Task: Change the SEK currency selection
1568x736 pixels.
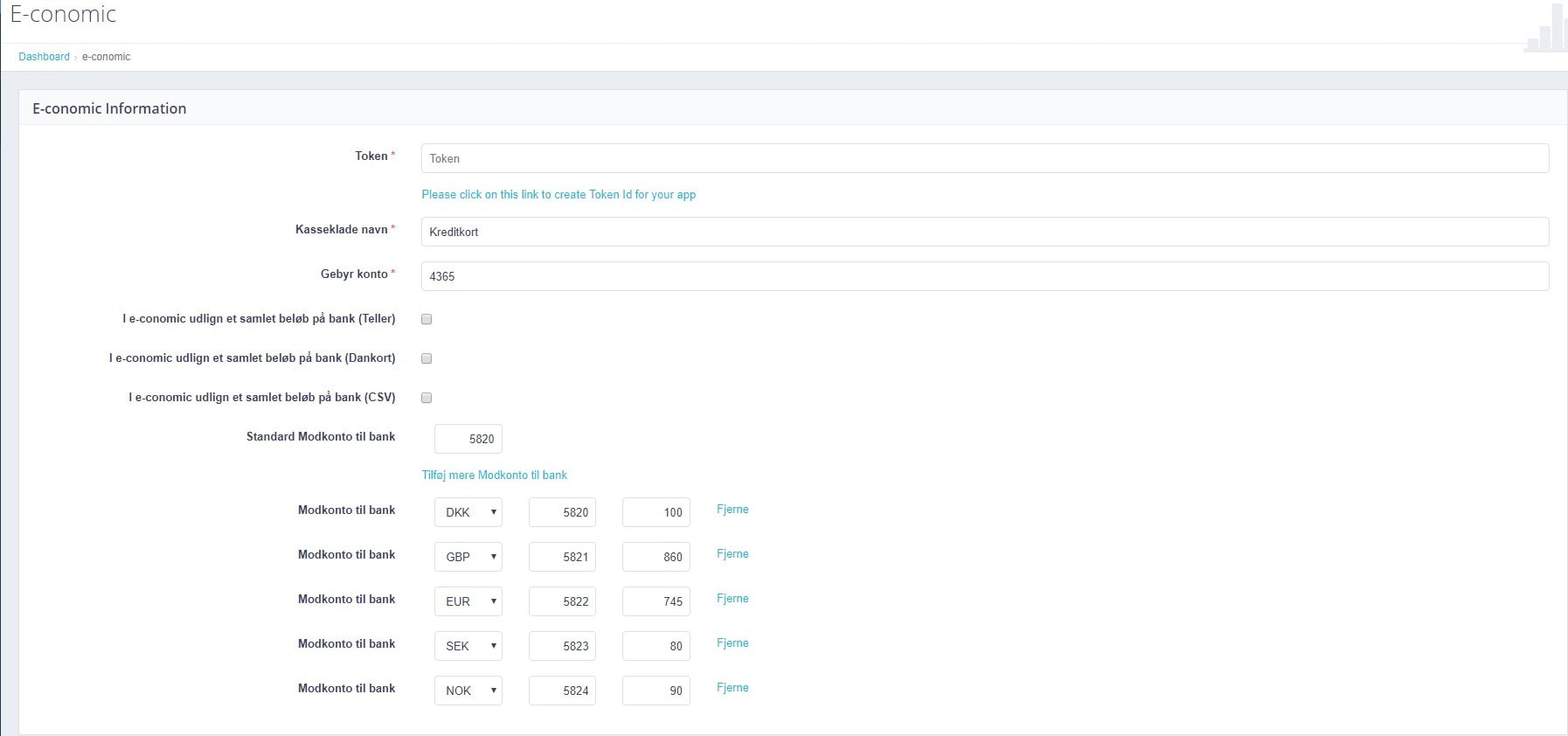Action: (x=468, y=646)
